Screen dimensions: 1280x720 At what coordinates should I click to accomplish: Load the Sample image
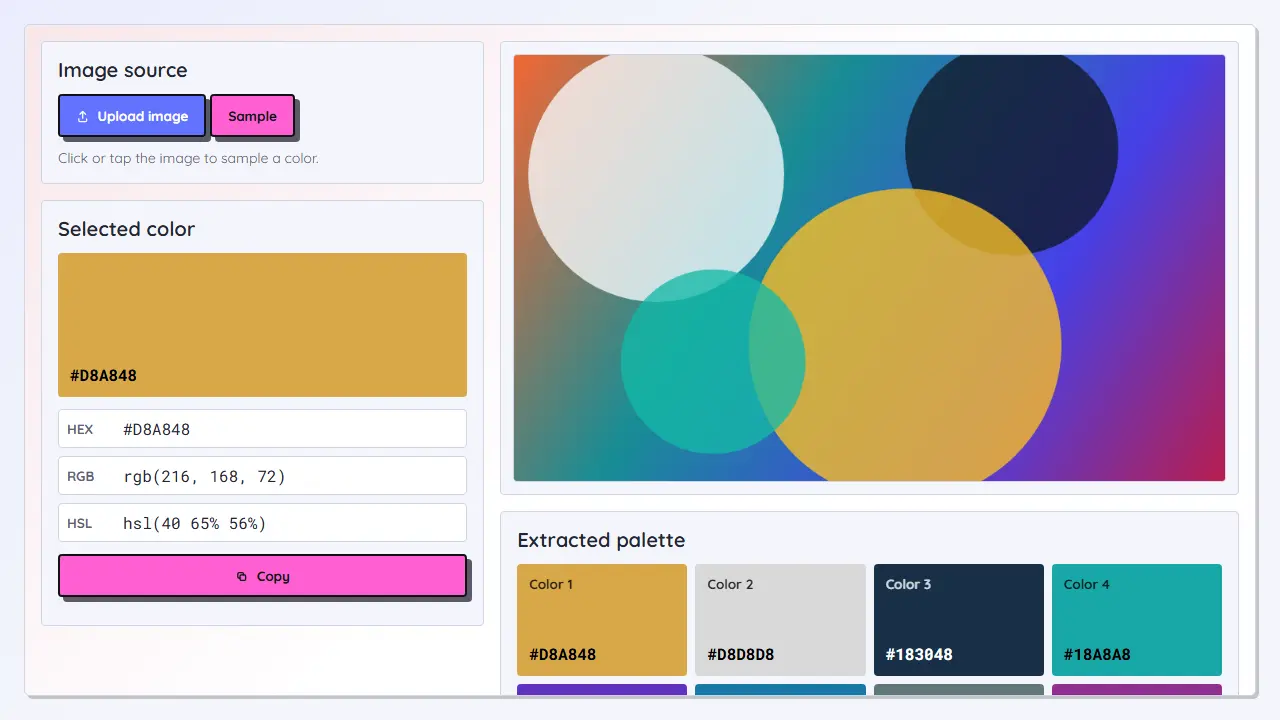click(x=252, y=116)
